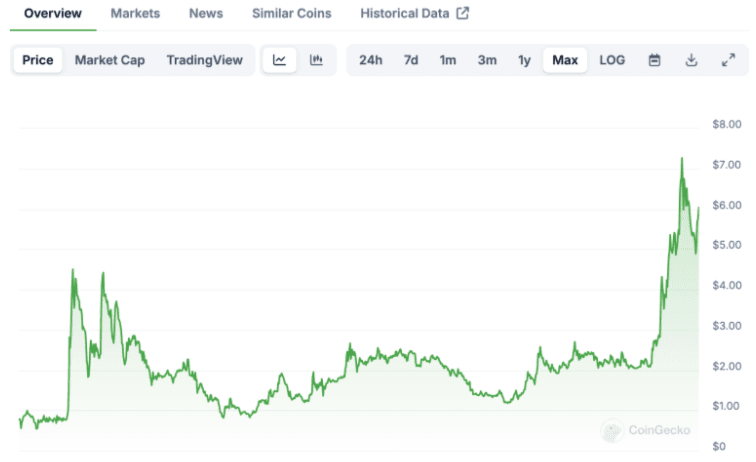The image size is (756, 462).
Task: Select the Max time range
Action: (x=565, y=60)
